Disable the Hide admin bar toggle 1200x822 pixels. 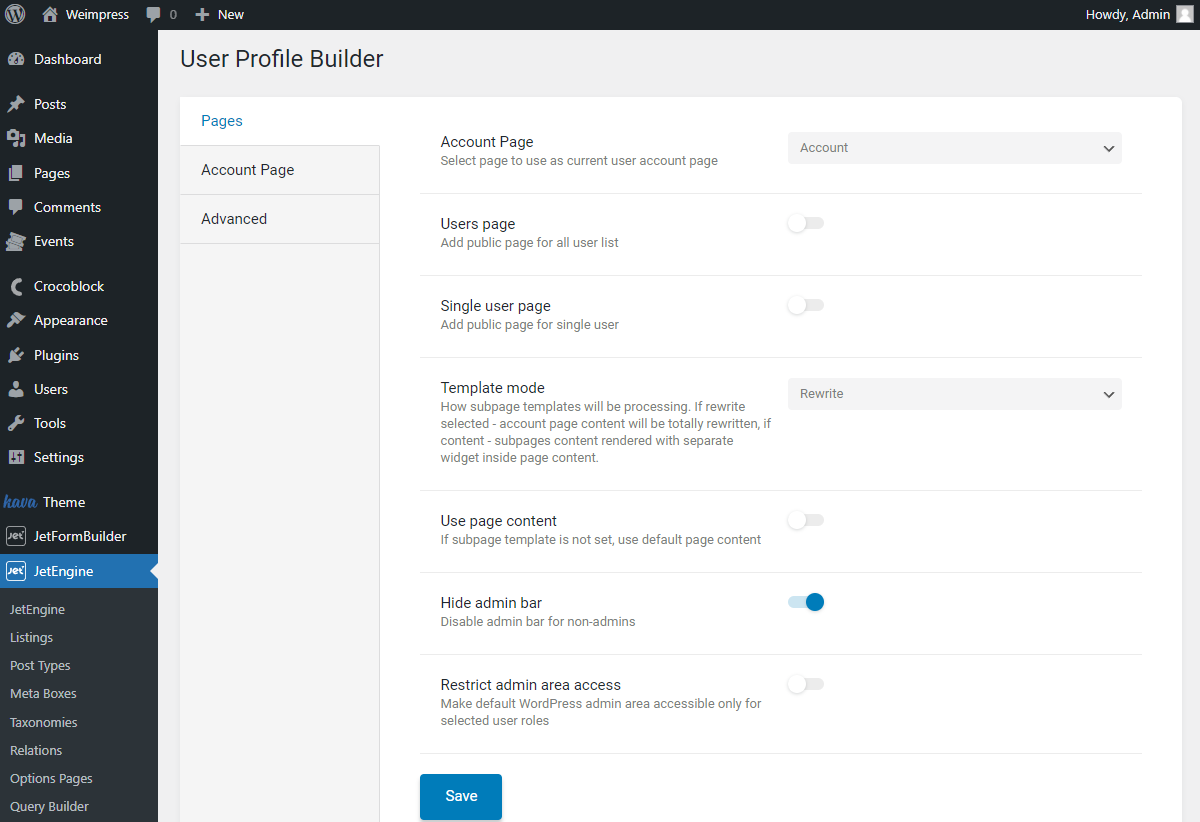tap(806, 602)
